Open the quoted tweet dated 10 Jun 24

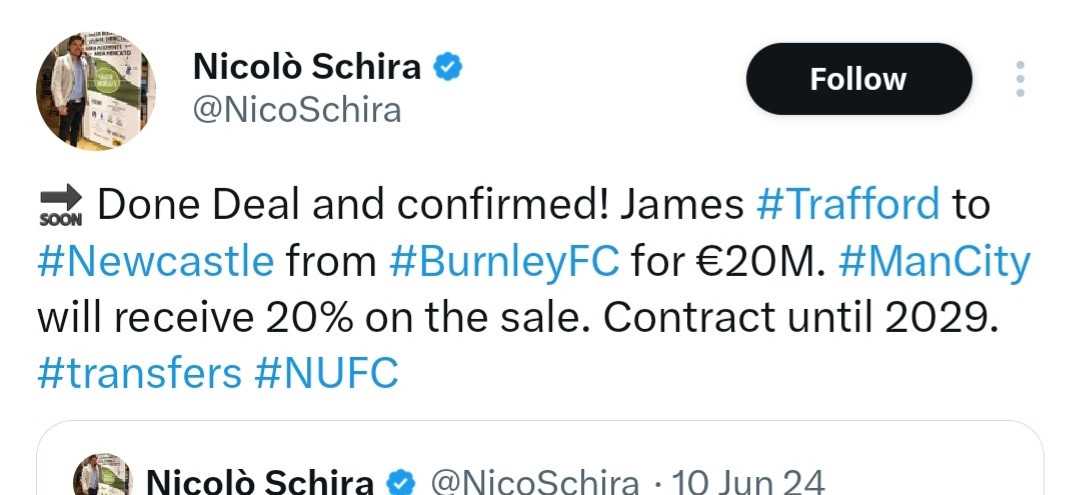[748, 483]
